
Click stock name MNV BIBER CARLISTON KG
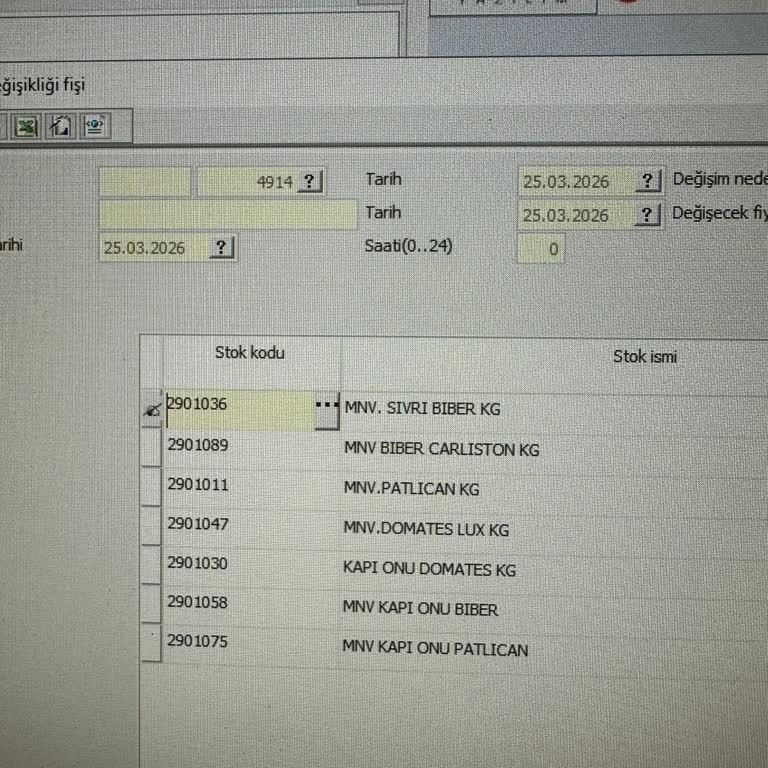[x=441, y=449]
